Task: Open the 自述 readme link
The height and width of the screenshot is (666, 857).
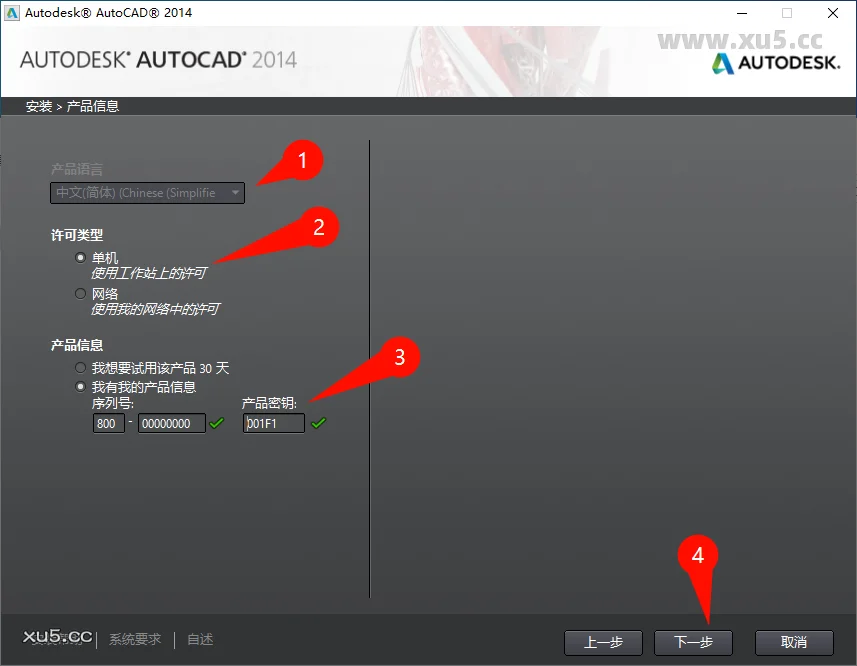Action: pos(200,639)
